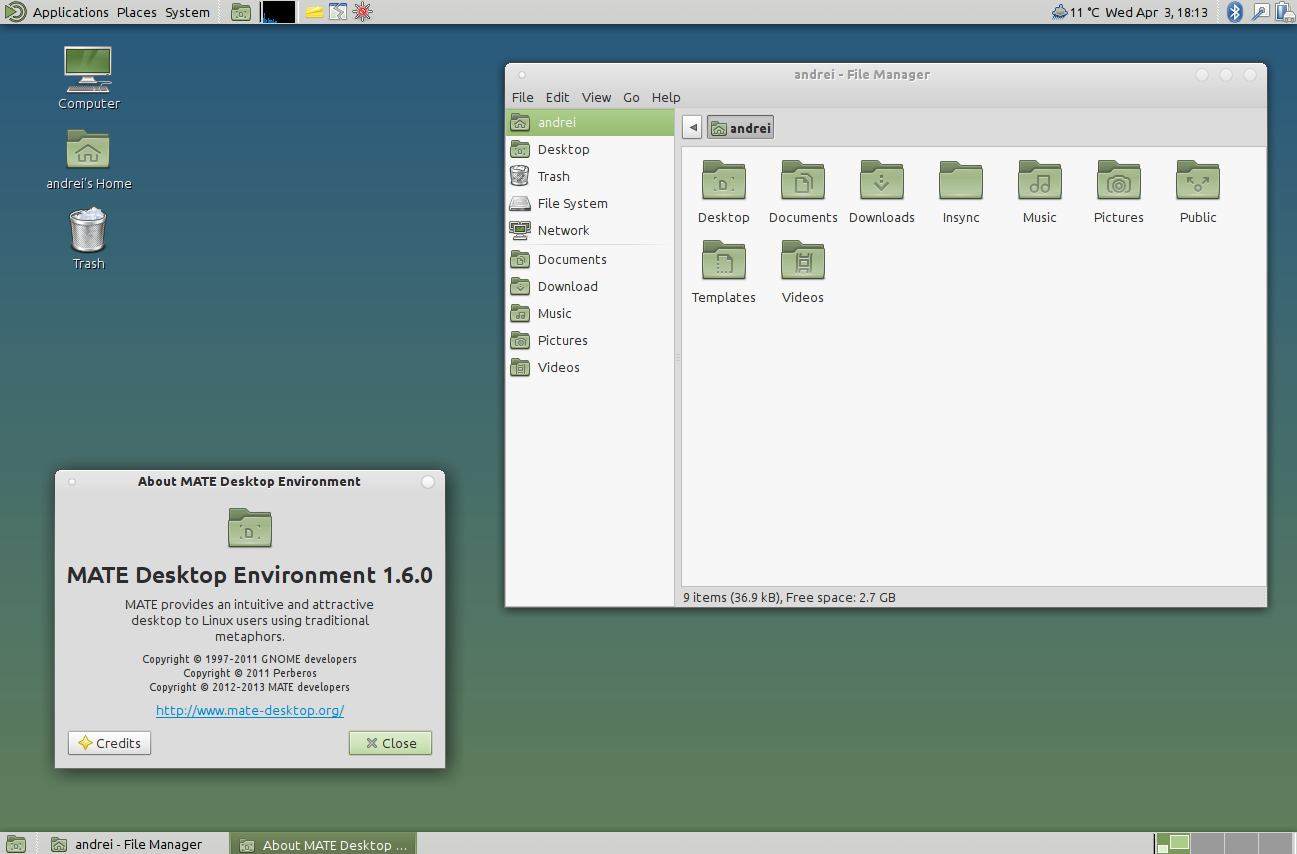This screenshot has width=1297, height=854.
Task: Browse Network from the sidebar
Action: click(x=590, y=230)
